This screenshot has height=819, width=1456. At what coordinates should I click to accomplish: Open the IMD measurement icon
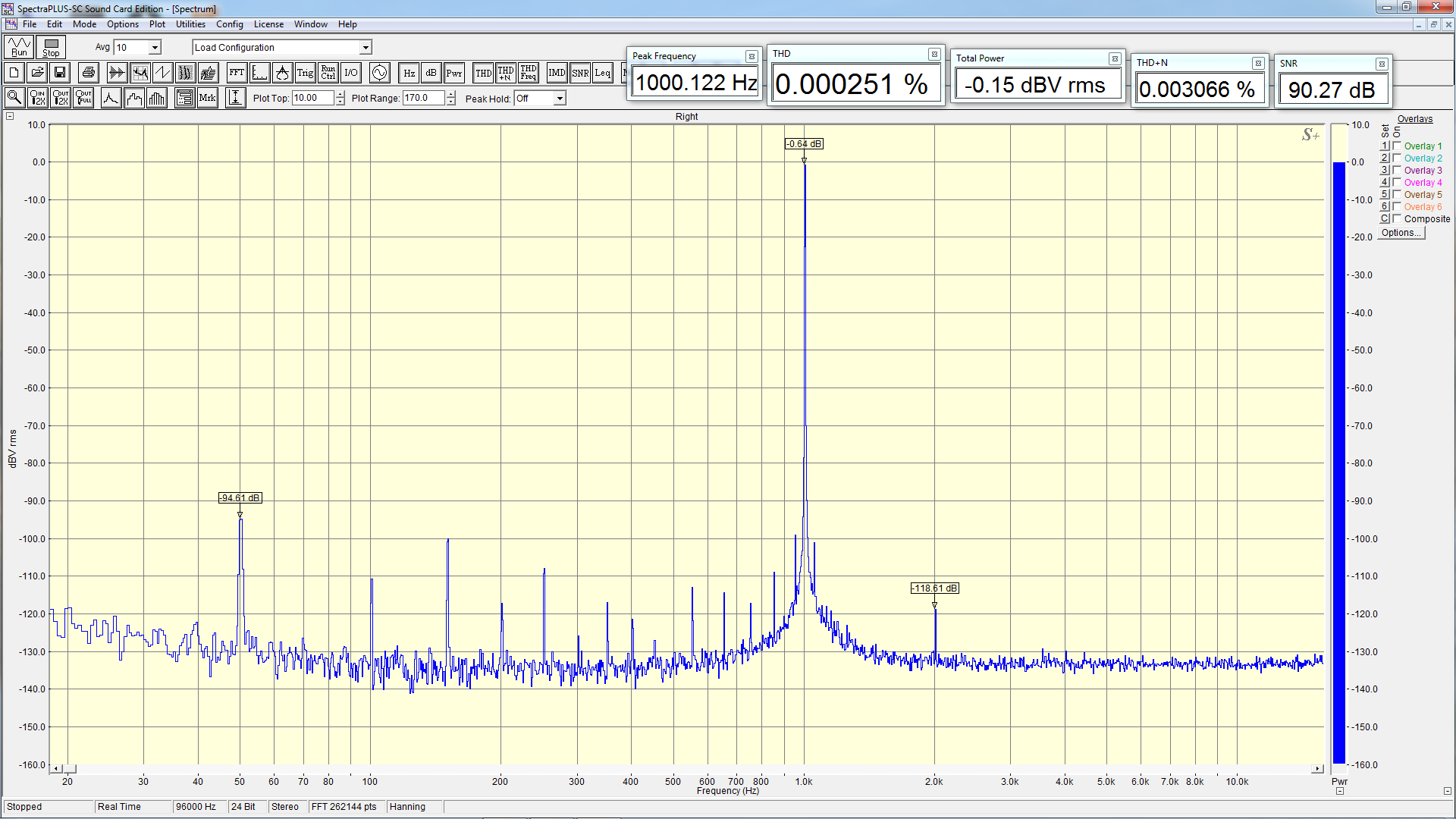[557, 73]
